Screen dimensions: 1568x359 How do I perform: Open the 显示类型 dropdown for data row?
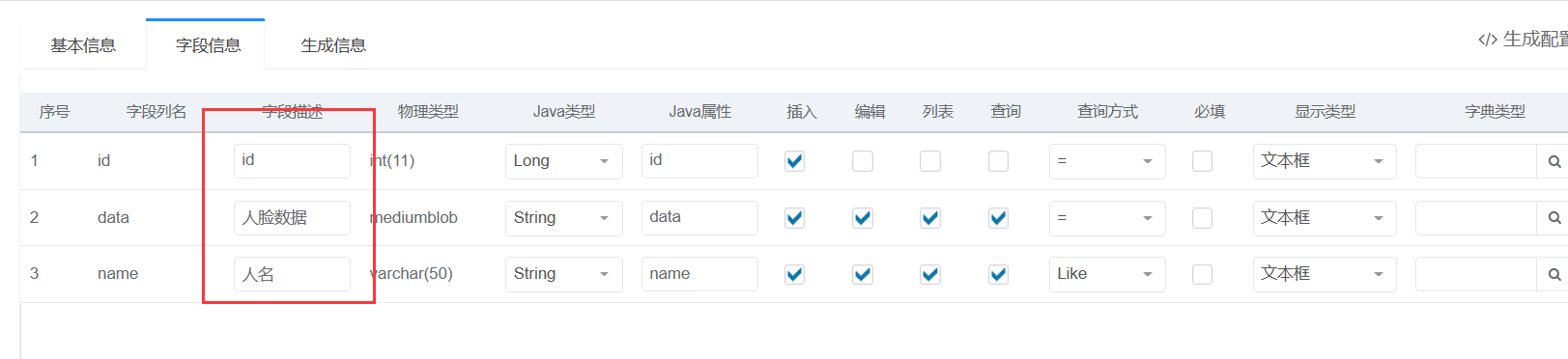pos(1325,218)
